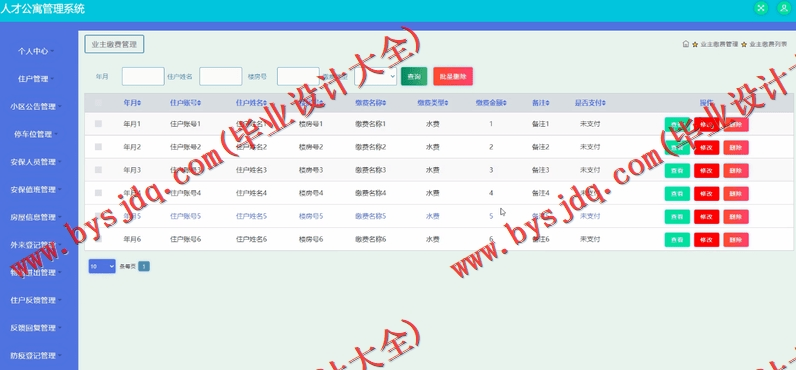Sort by 年月 column sort icon
This screenshot has width=796, height=370.
pos(139,103)
